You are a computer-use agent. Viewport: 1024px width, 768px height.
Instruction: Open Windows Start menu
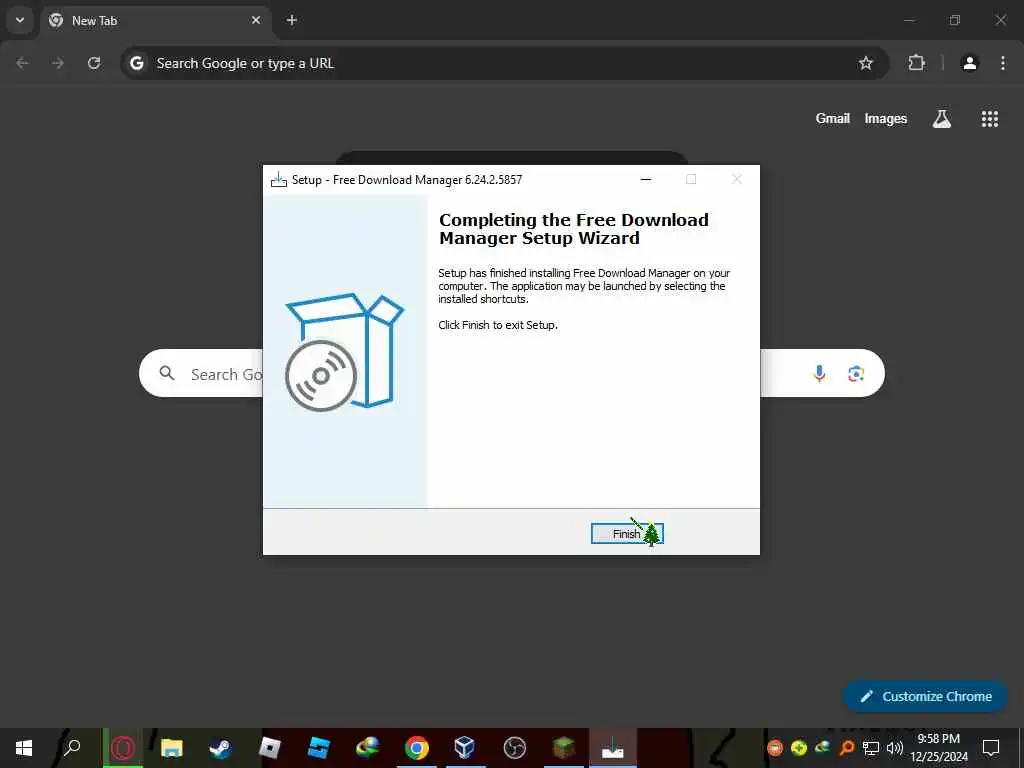[x=24, y=748]
